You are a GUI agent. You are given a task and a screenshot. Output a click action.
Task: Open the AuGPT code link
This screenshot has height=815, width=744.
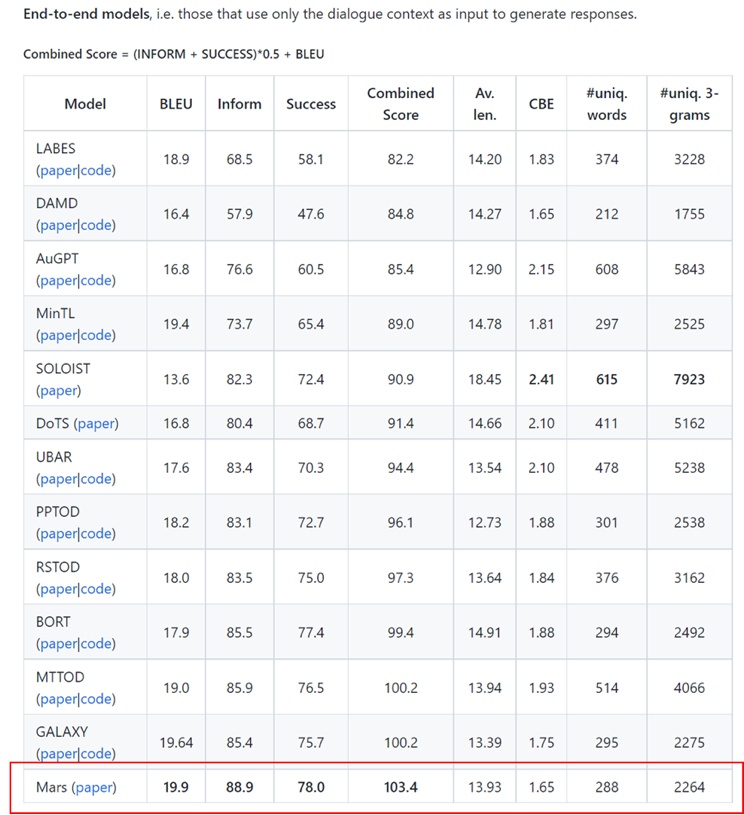click(96, 280)
